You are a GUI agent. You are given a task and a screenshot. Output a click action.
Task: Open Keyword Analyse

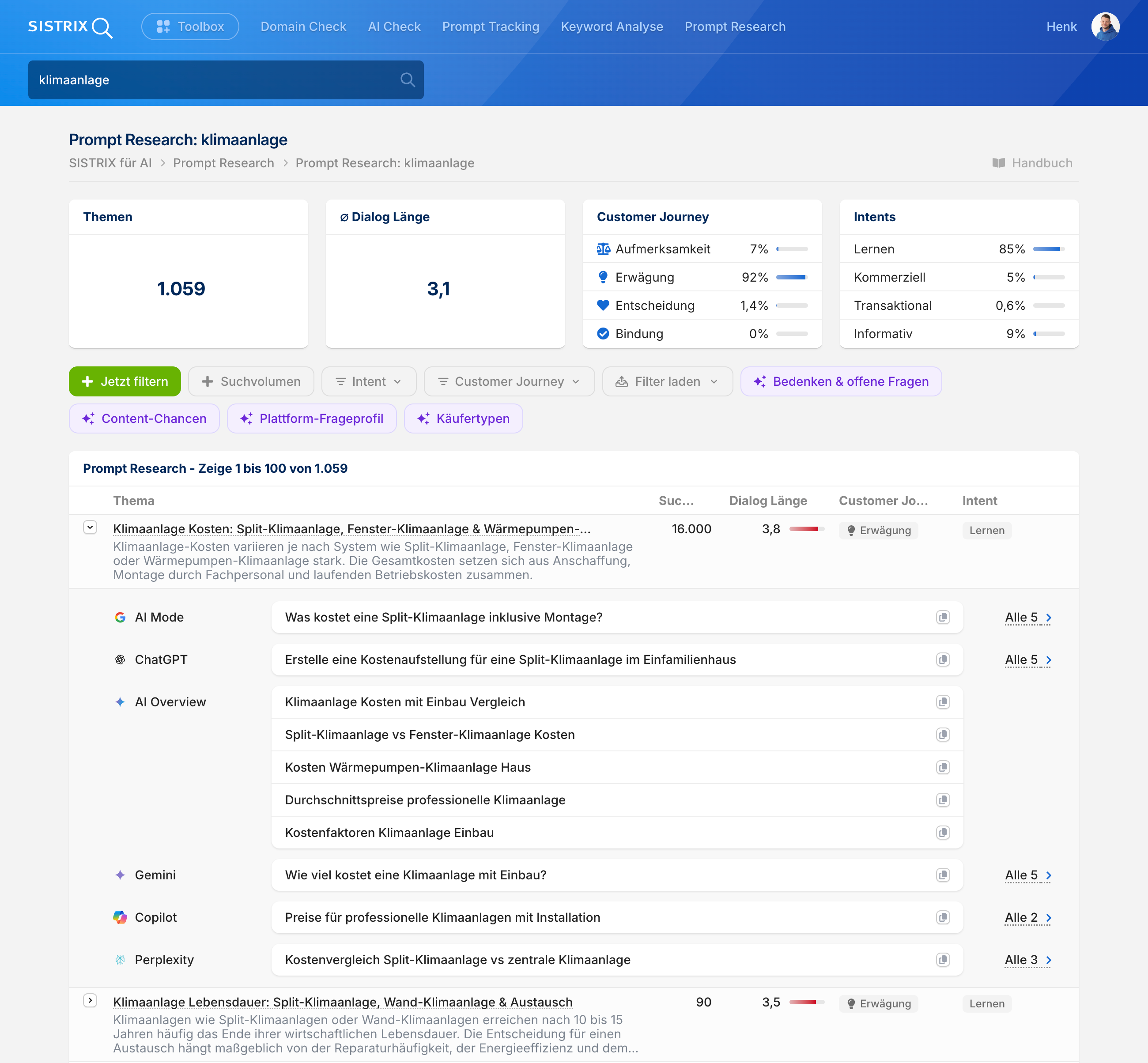pyautogui.click(x=612, y=26)
